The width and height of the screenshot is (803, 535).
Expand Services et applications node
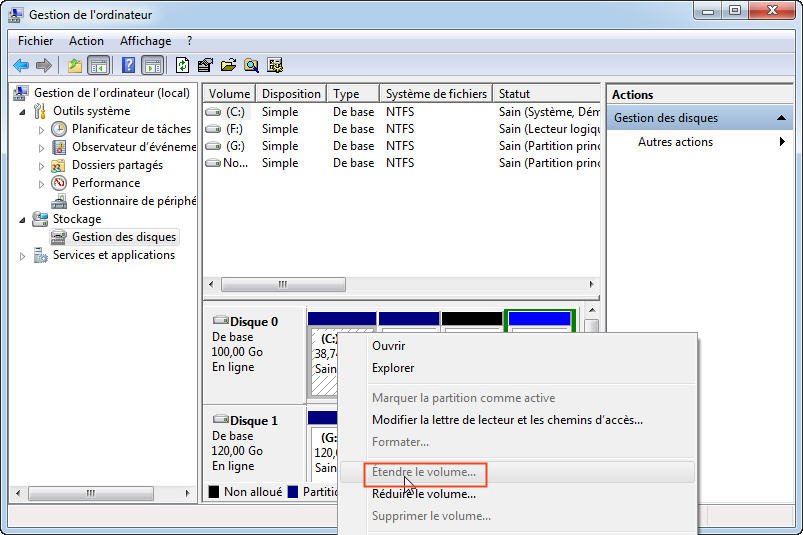pos(22,256)
